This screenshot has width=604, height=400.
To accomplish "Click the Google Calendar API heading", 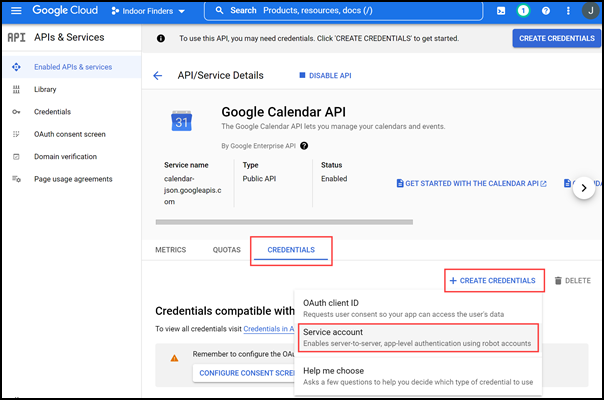I will click(283, 112).
